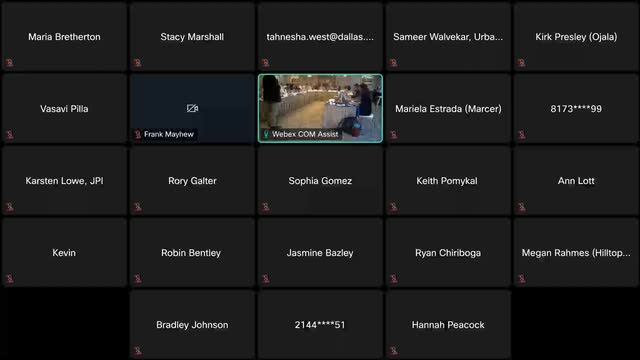Viewport: 640px width, 360px height.
Task: Click Kirk Presley's muted mic icon
Action: [521, 62]
